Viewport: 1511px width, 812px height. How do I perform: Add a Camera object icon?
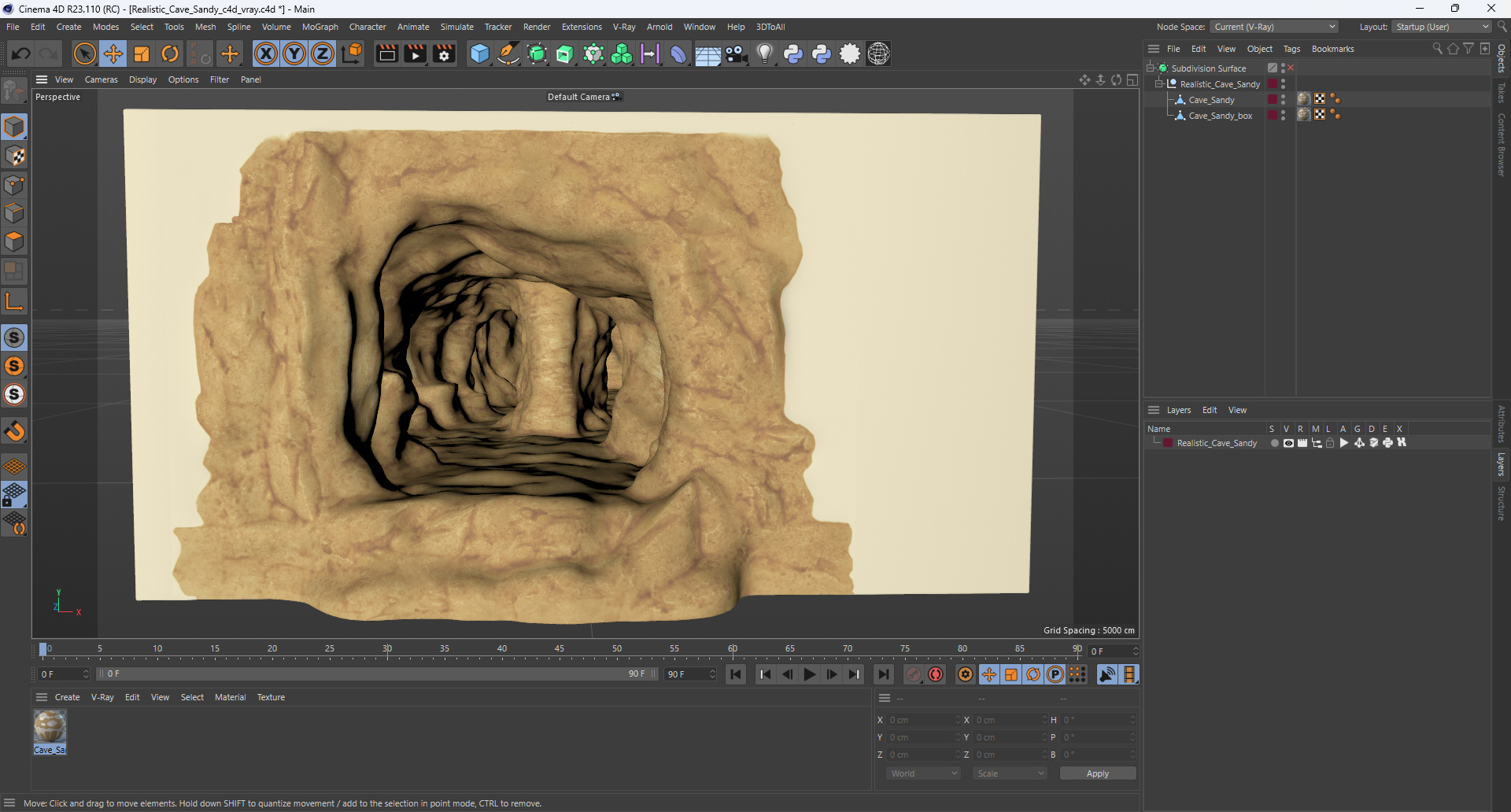(x=736, y=54)
